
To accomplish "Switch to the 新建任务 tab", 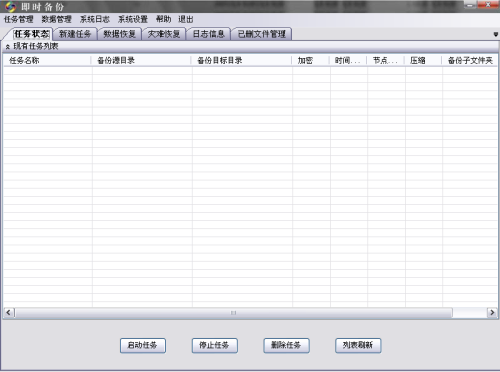I will click(75, 34).
